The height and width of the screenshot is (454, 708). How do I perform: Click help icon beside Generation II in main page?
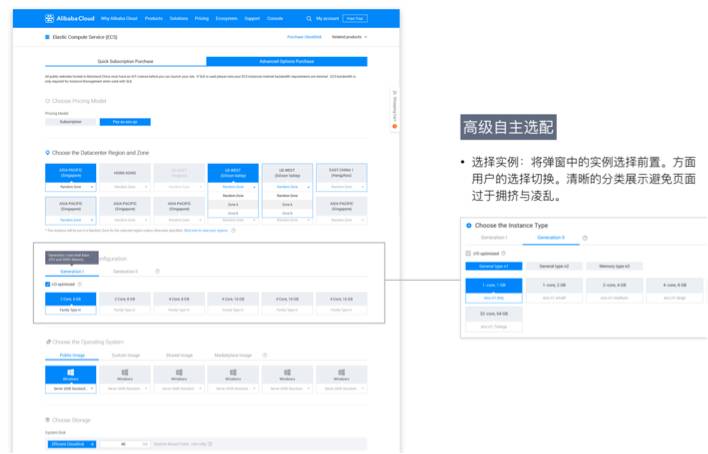coord(158,271)
